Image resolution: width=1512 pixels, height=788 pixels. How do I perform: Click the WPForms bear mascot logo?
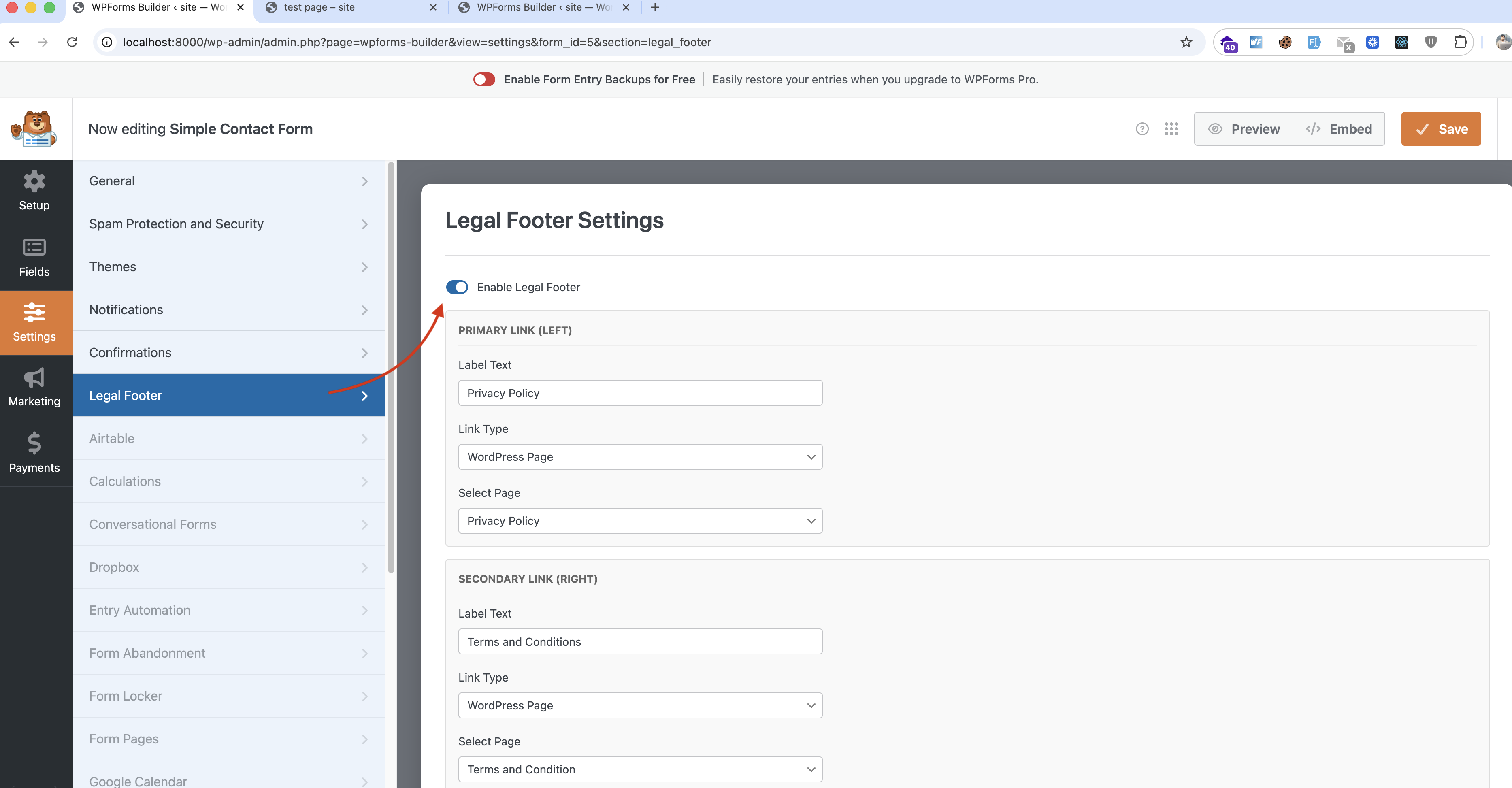34,128
